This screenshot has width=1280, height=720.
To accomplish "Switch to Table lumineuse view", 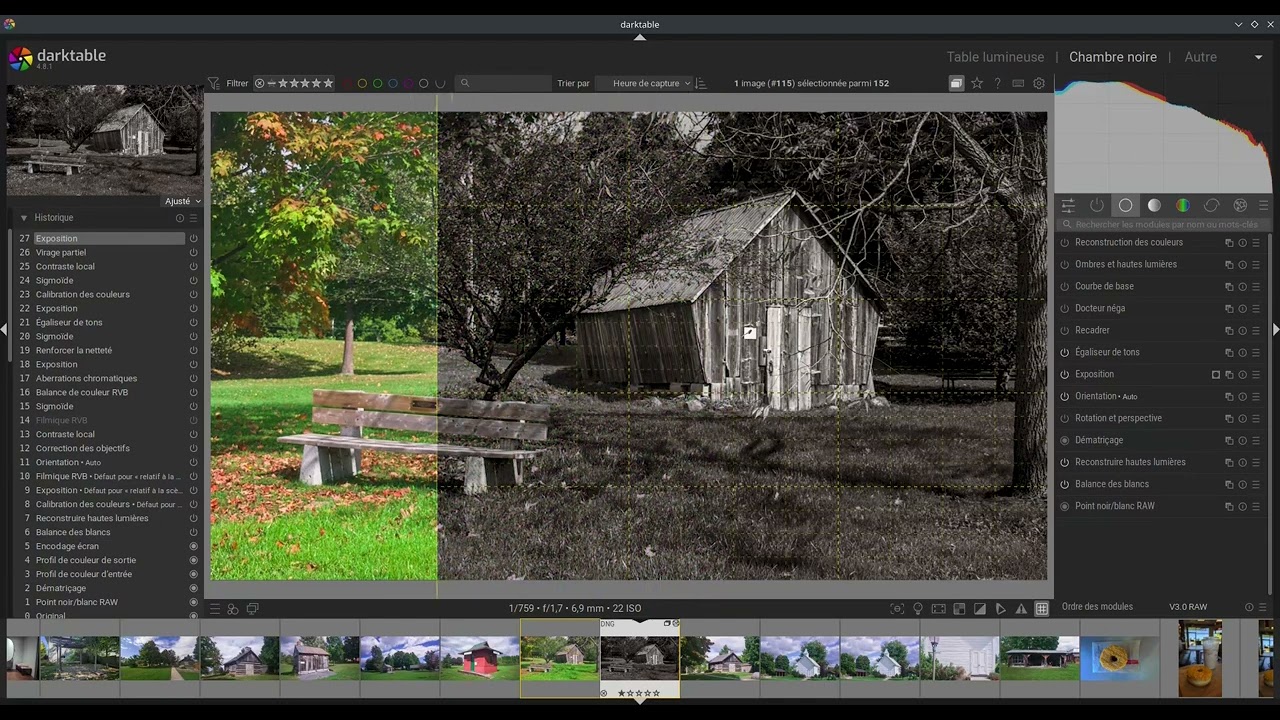I will point(995,57).
